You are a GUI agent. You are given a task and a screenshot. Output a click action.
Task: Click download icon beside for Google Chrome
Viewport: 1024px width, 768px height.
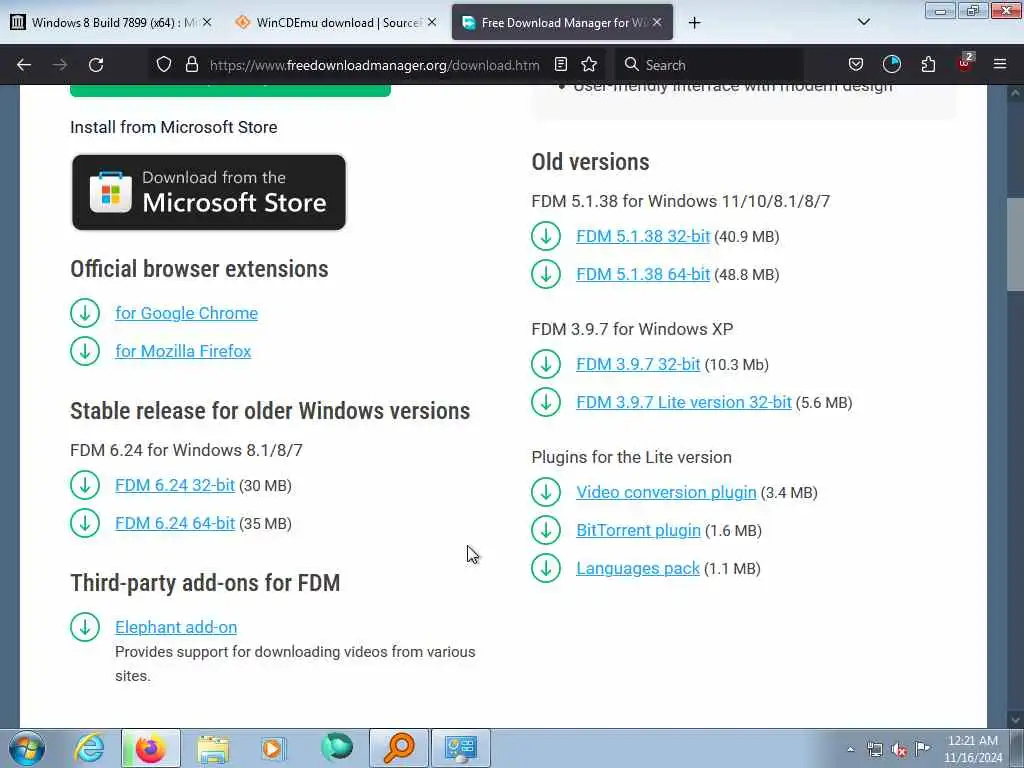[x=85, y=313]
